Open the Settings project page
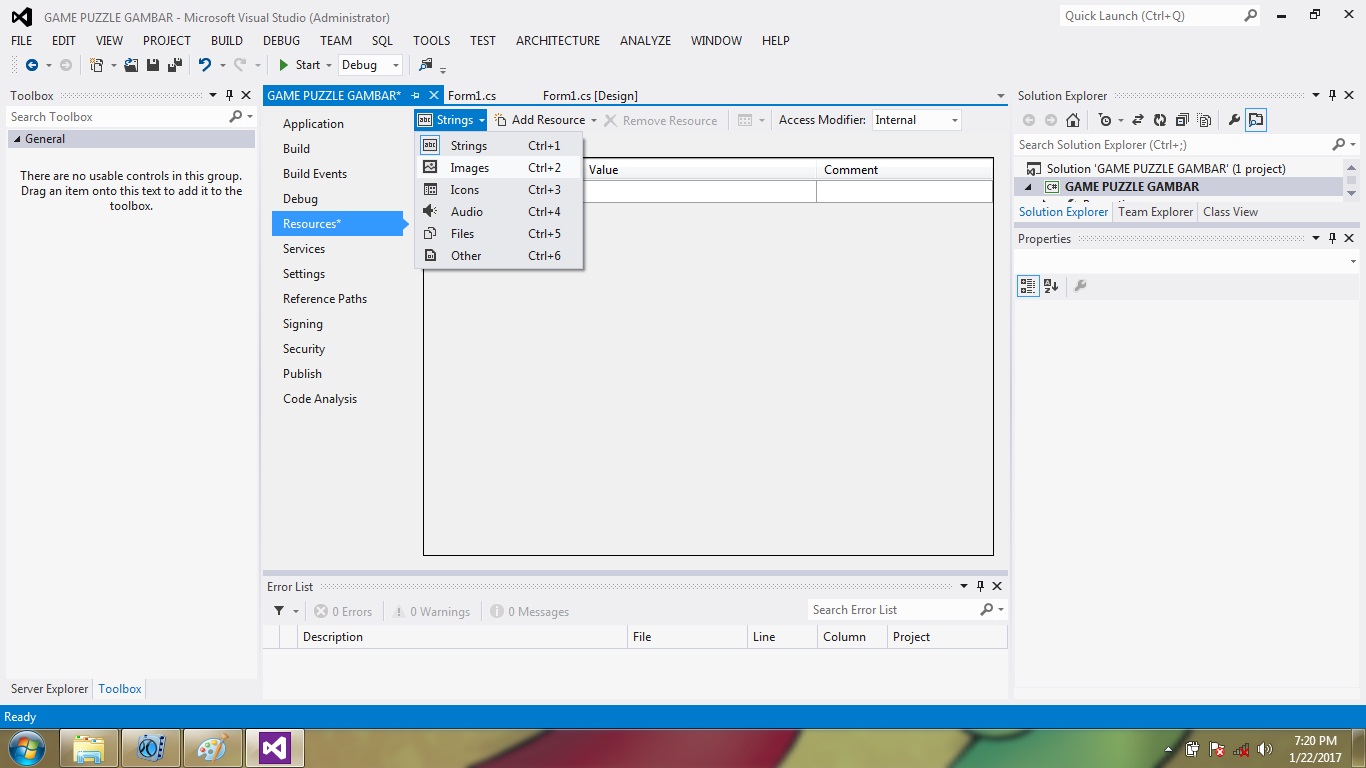This screenshot has width=1366, height=768. 304,274
